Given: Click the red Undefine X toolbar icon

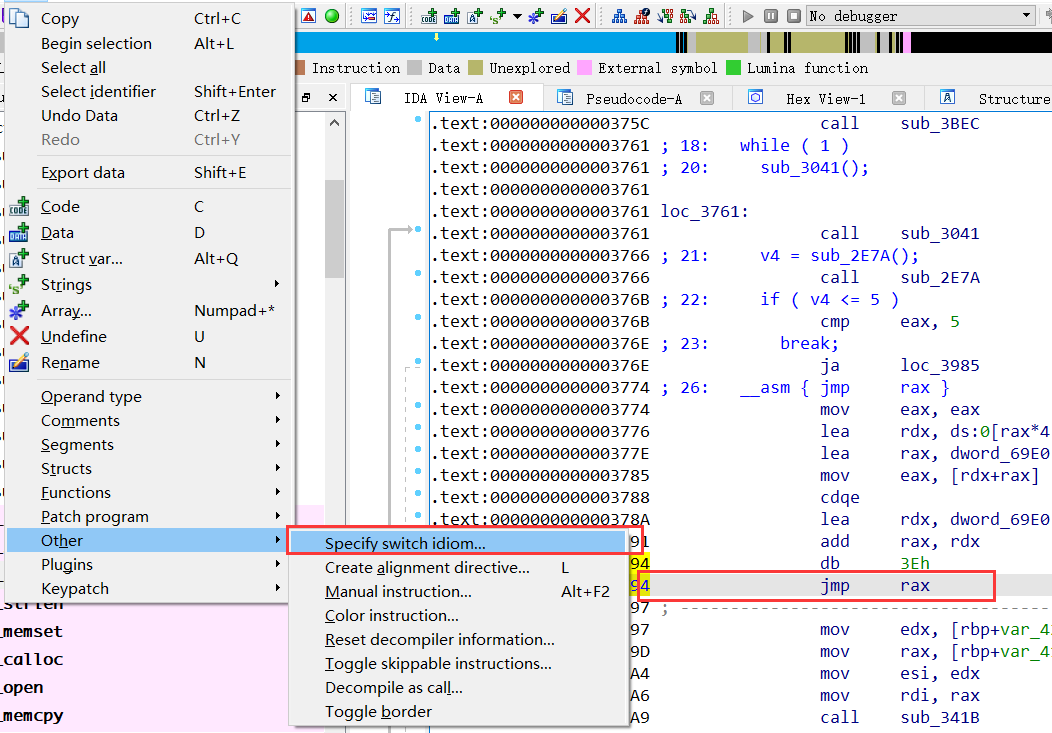Looking at the screenshot, I should pyautogui.click(x=582, y=16).
